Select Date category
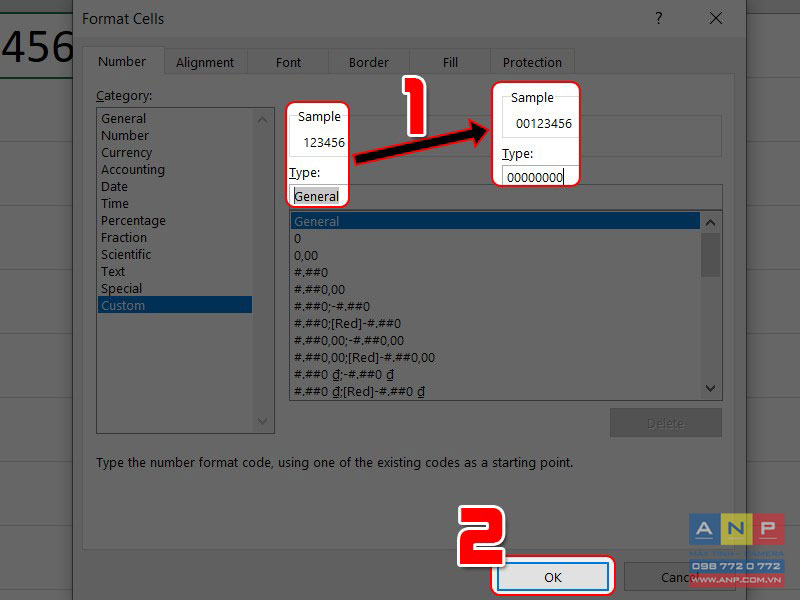The image size is (800, 600). (x=174, y=186)
